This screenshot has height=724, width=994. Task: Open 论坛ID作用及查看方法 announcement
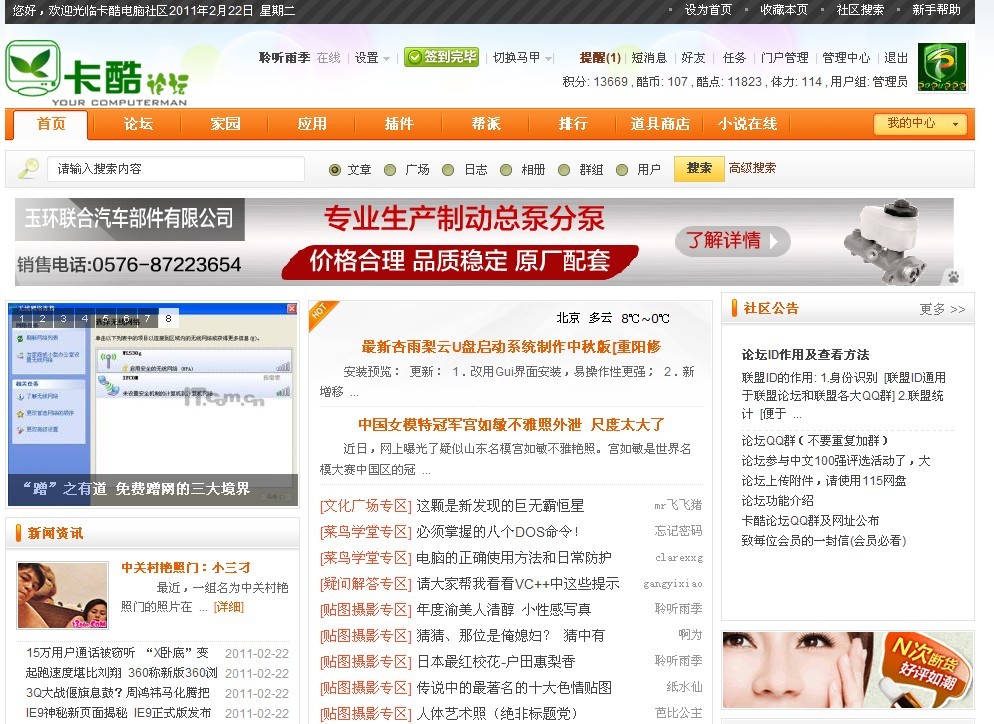pyautogui.click(x=805, y=354)
